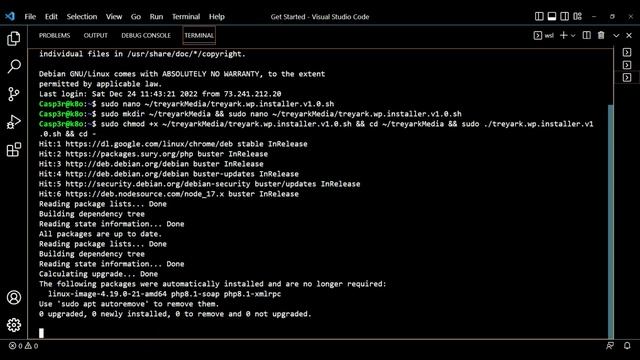Toggle primary side bar layout icon
The width and height of the screenshot is (640, 360).
(539, 16)
